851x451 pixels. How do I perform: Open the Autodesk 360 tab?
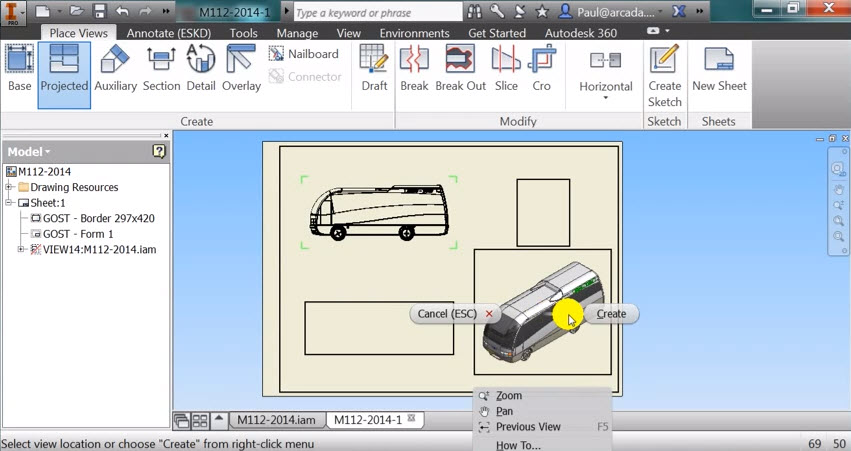click(581, 33)
